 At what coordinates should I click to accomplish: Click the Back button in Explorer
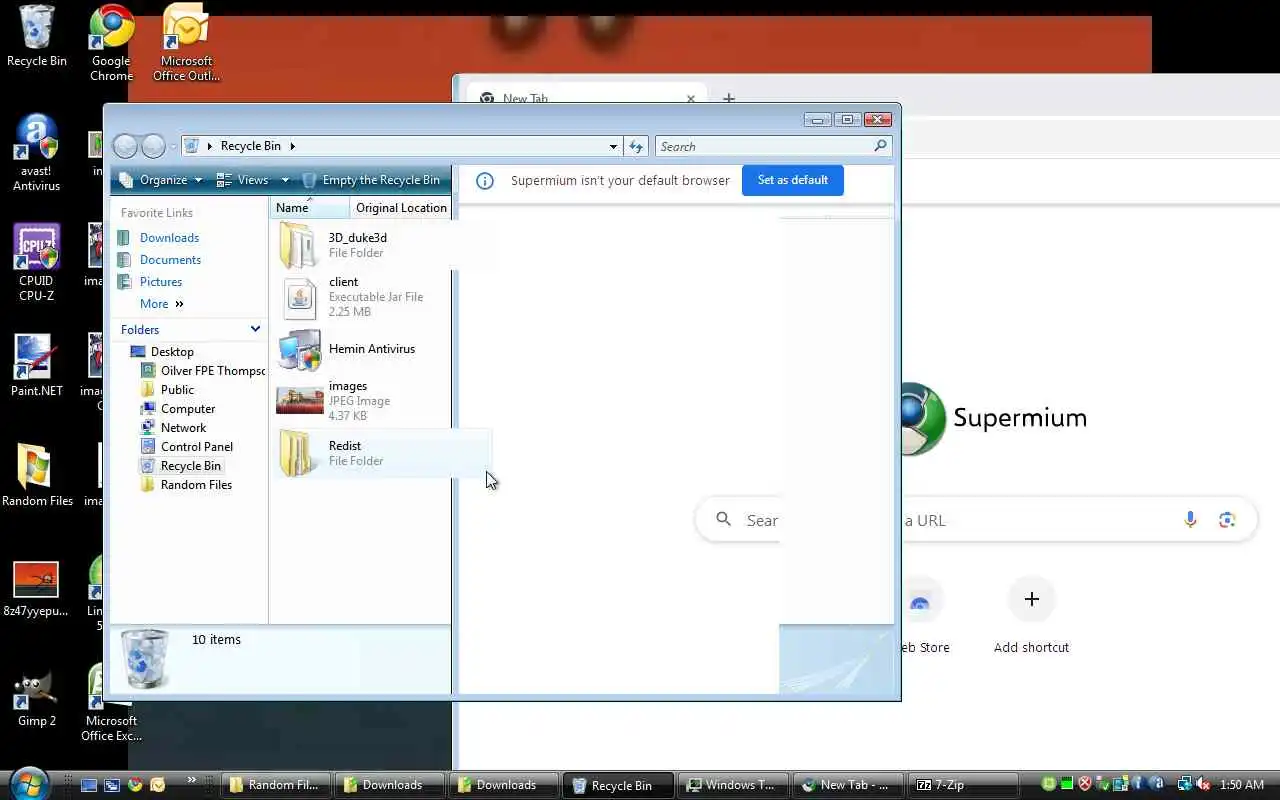click(125, 146)
